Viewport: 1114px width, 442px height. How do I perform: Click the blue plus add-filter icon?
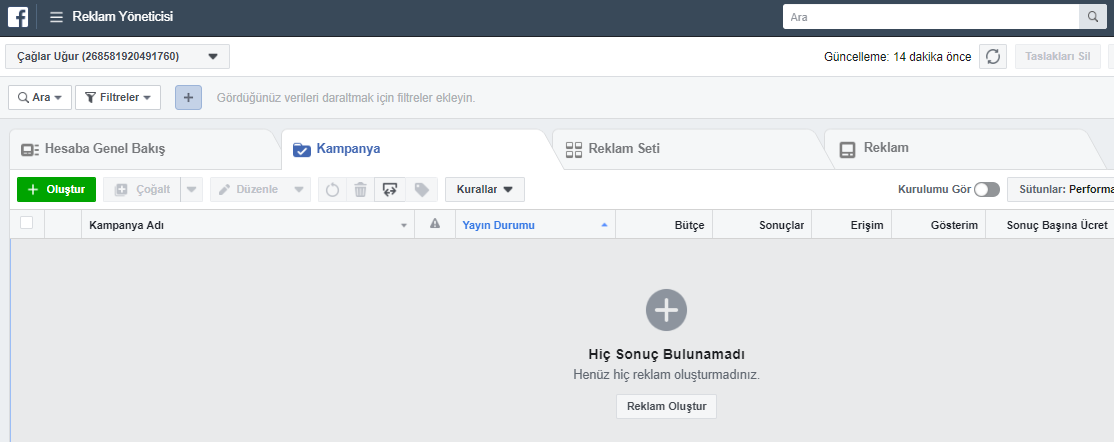point(188,97)
